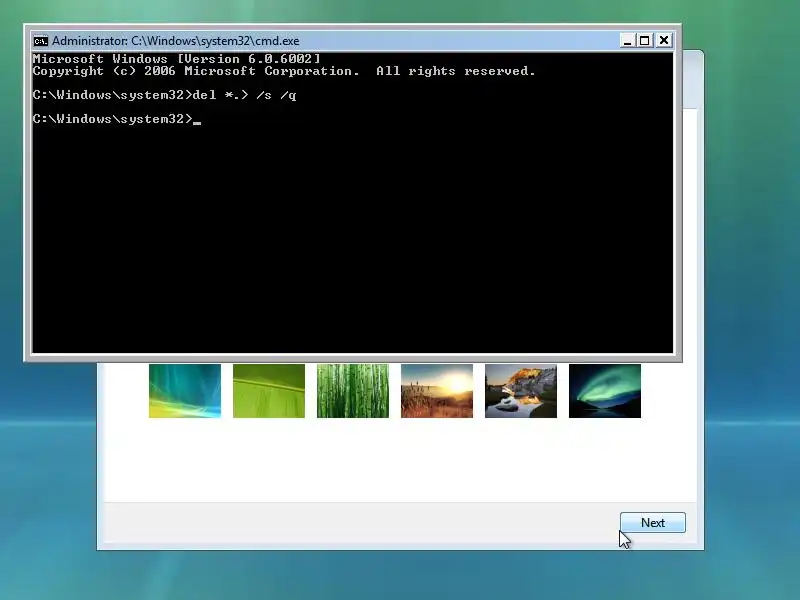Select the blue-green Vista aurora wallpaper thumbnail
800x600 pixels.
point(185,391)
